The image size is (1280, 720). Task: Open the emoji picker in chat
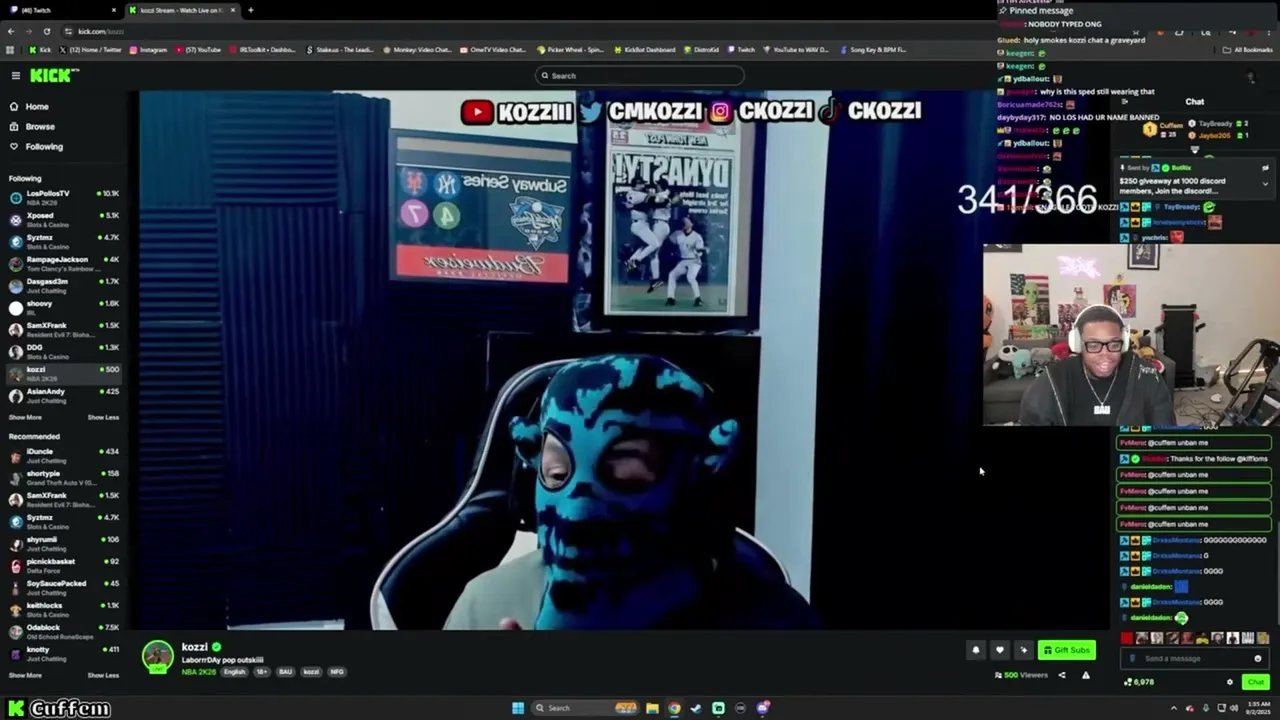[x=1258, y=659]
